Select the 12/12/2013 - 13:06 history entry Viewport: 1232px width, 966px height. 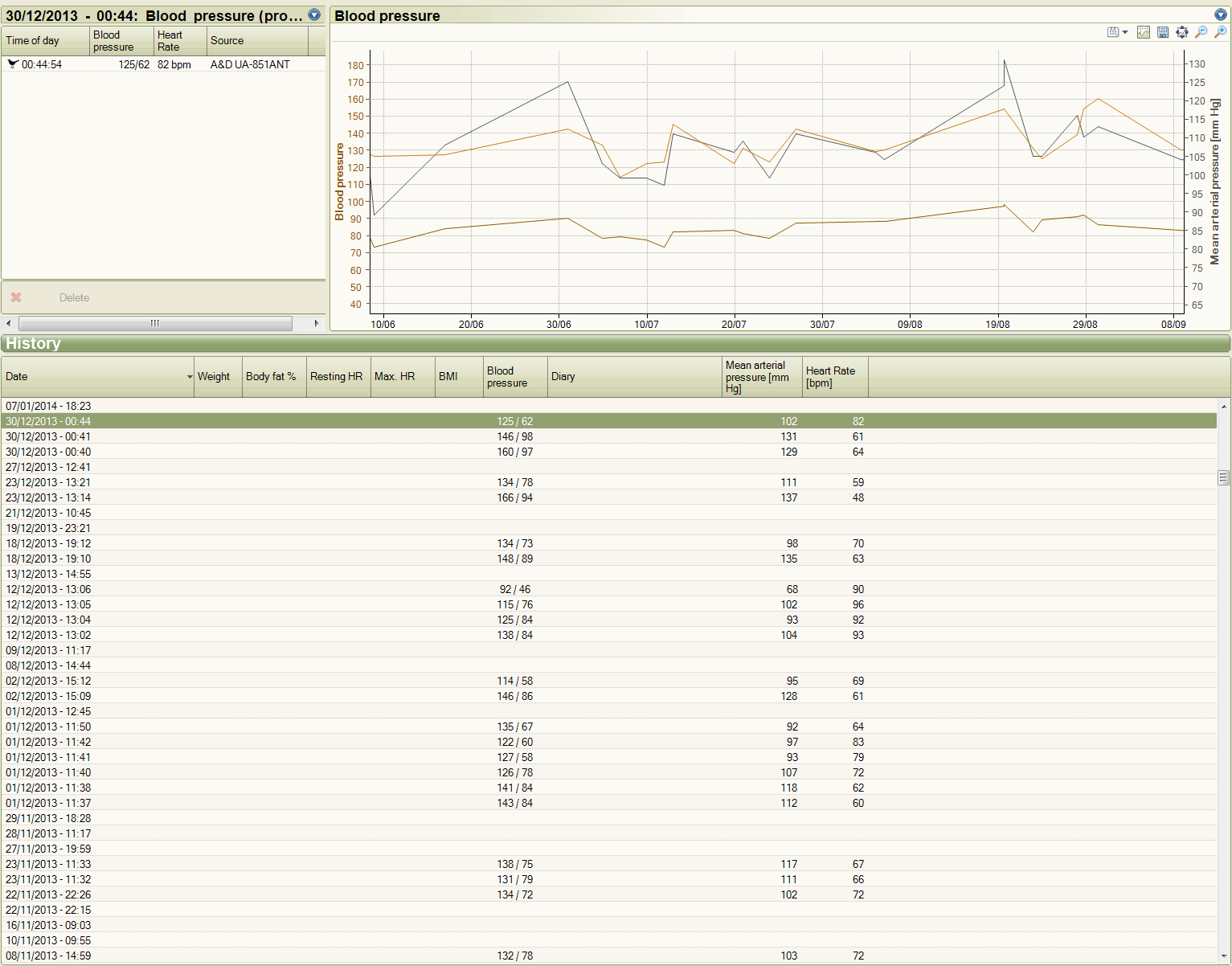point(321,589)
